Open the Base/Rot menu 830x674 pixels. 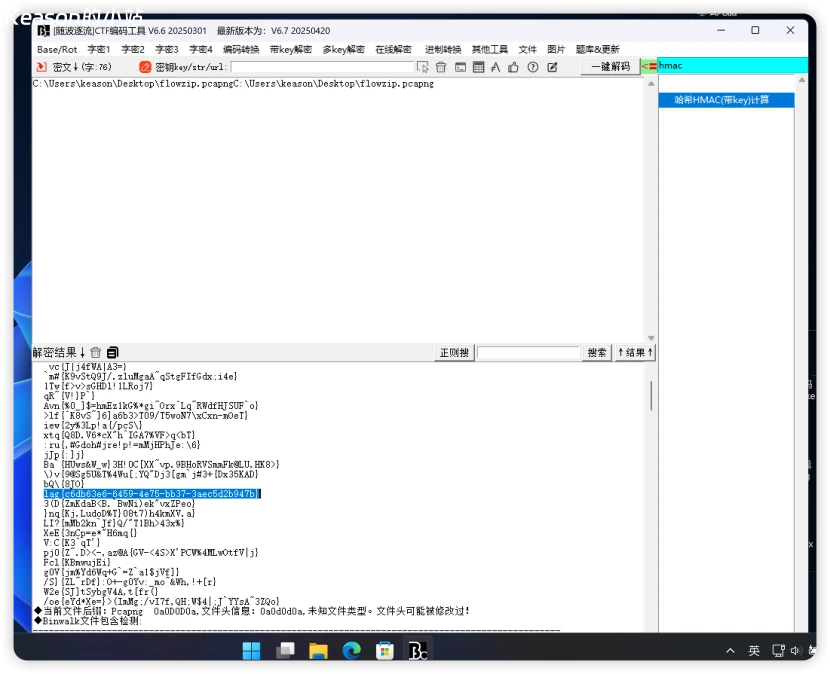pyautogui.click(x=57, y=49)
